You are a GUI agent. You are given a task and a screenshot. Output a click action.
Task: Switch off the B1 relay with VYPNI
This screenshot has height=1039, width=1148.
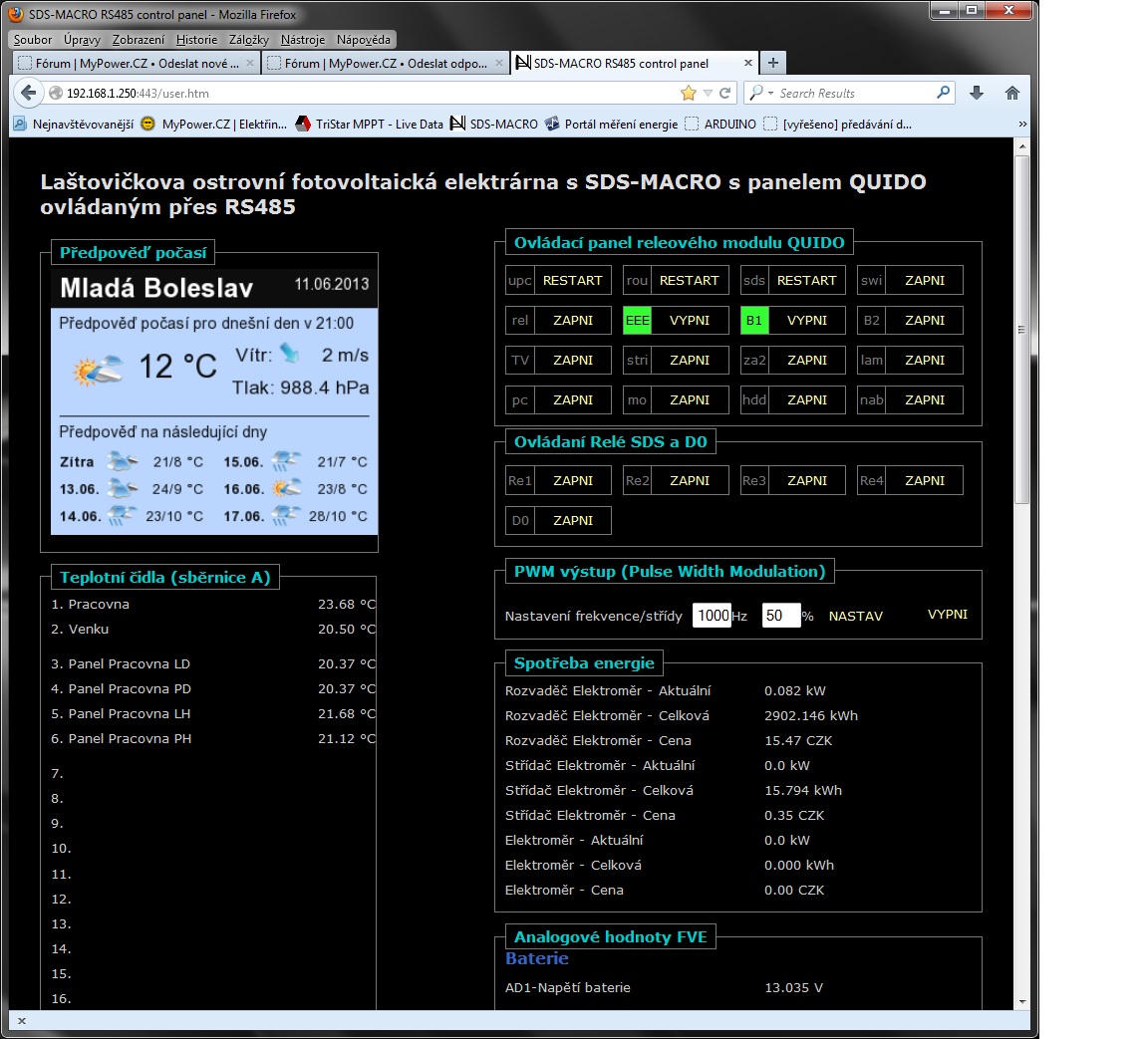(x=806, y=321)
